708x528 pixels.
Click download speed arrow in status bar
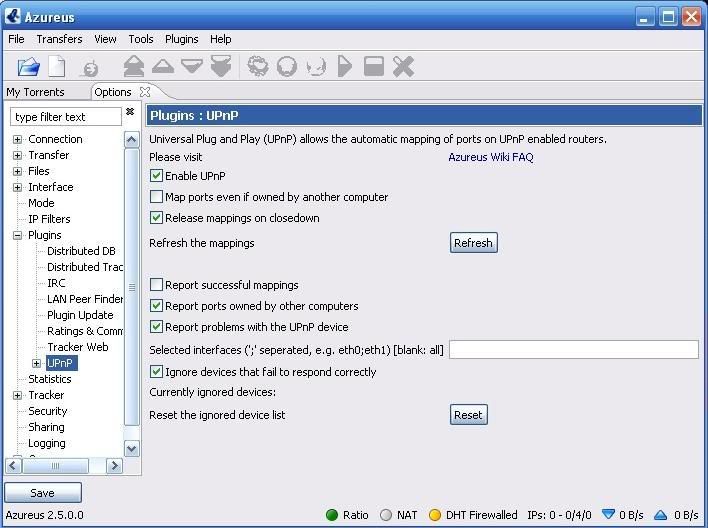tap(608, 514)
